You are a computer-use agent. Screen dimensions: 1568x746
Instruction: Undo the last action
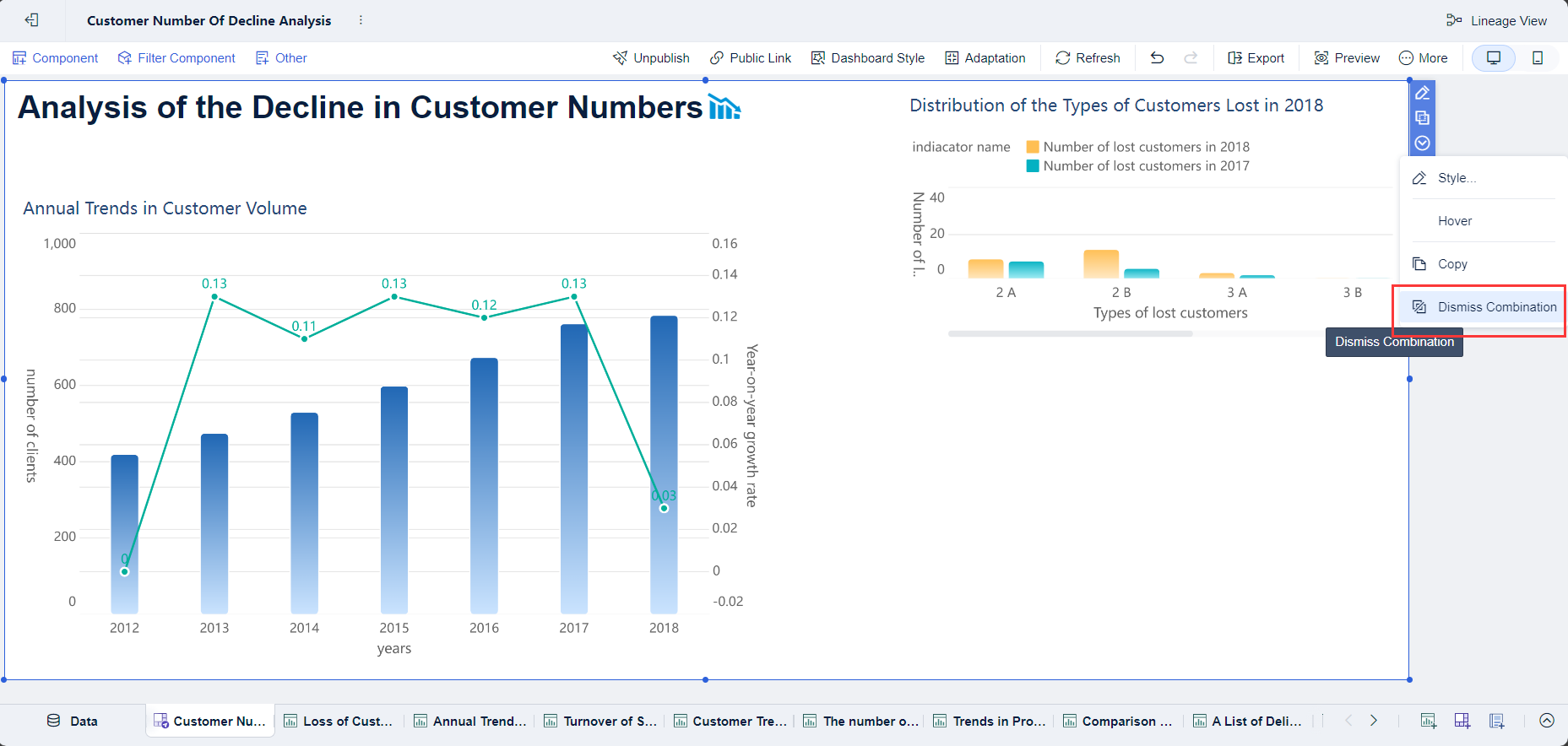coord(1157,58)
